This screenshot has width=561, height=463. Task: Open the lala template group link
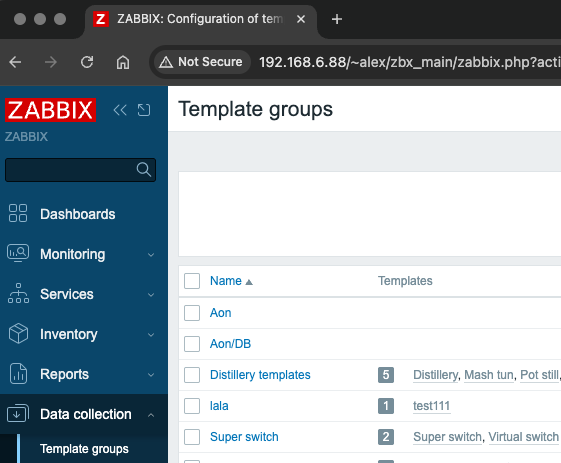click(219, 406)
